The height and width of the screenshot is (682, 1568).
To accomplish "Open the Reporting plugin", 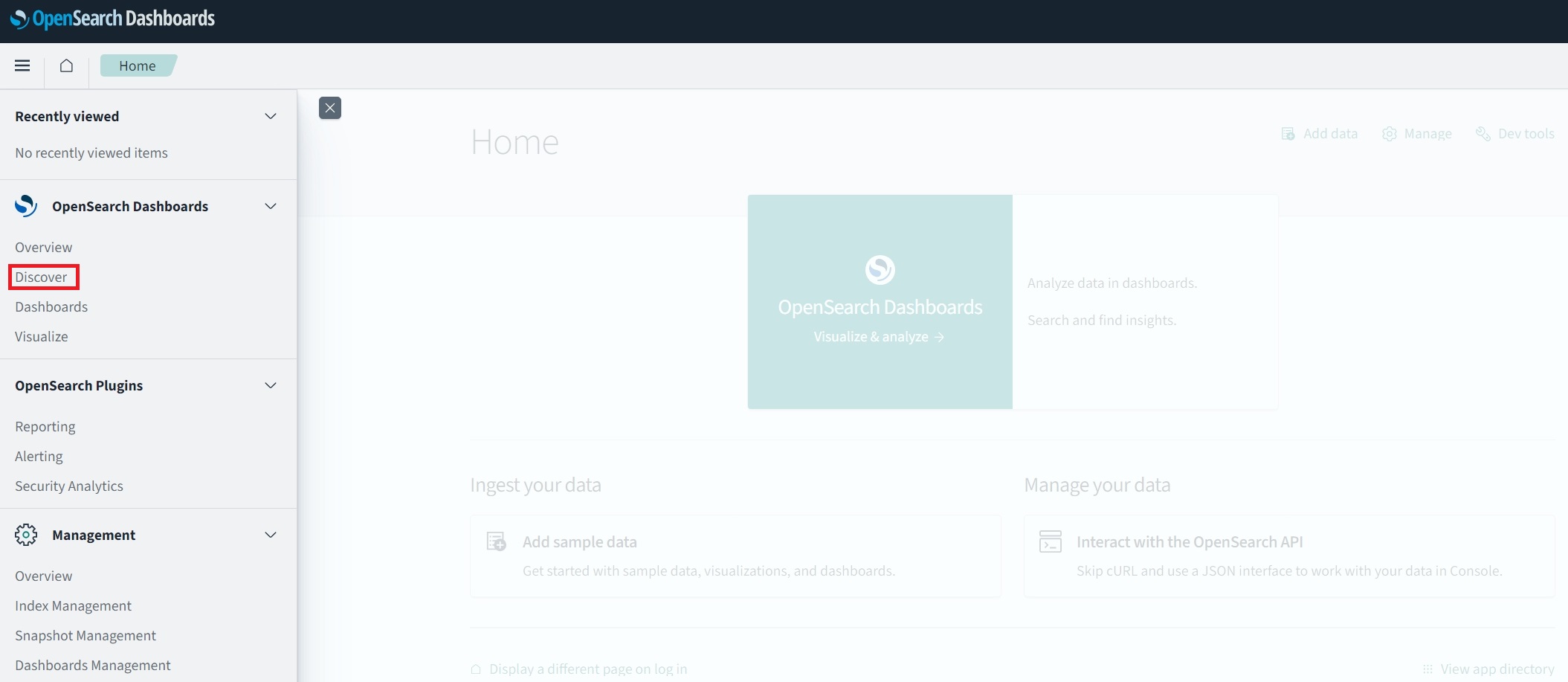I will (x=45, y=426).
